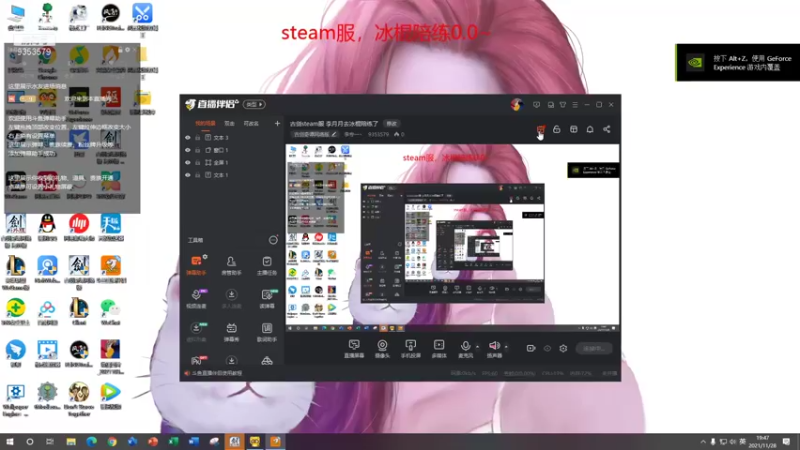Open Chrome from the taskbar
Image resolution: width=800 pixels, height=450 pixels.
coord(112,442)
